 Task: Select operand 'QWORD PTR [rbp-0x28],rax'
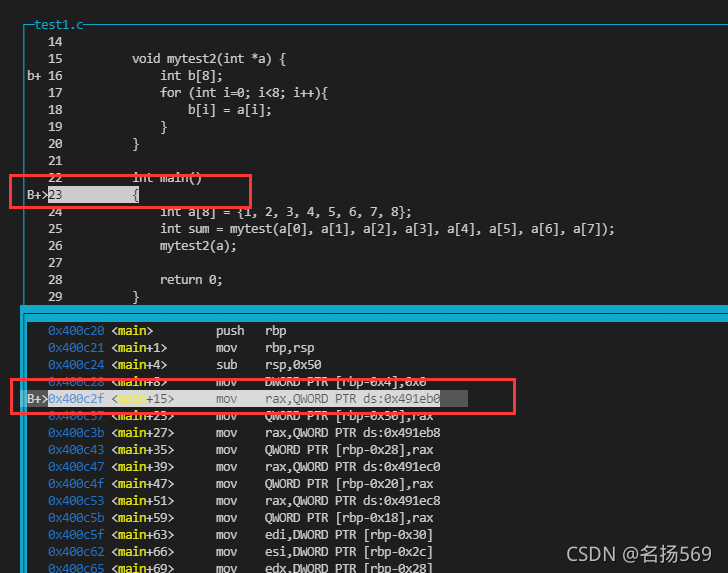(349, 450)
